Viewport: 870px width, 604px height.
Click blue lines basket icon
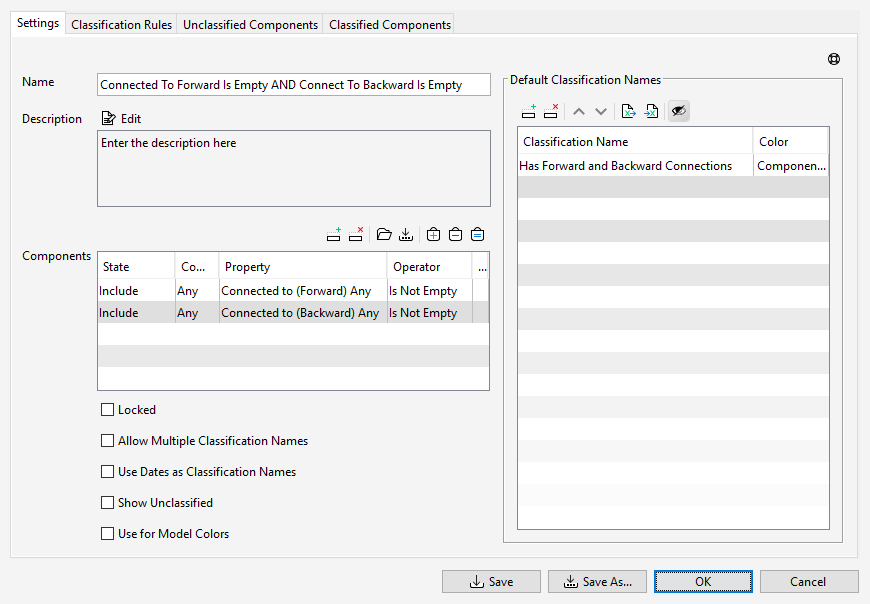tap(477, 235)
